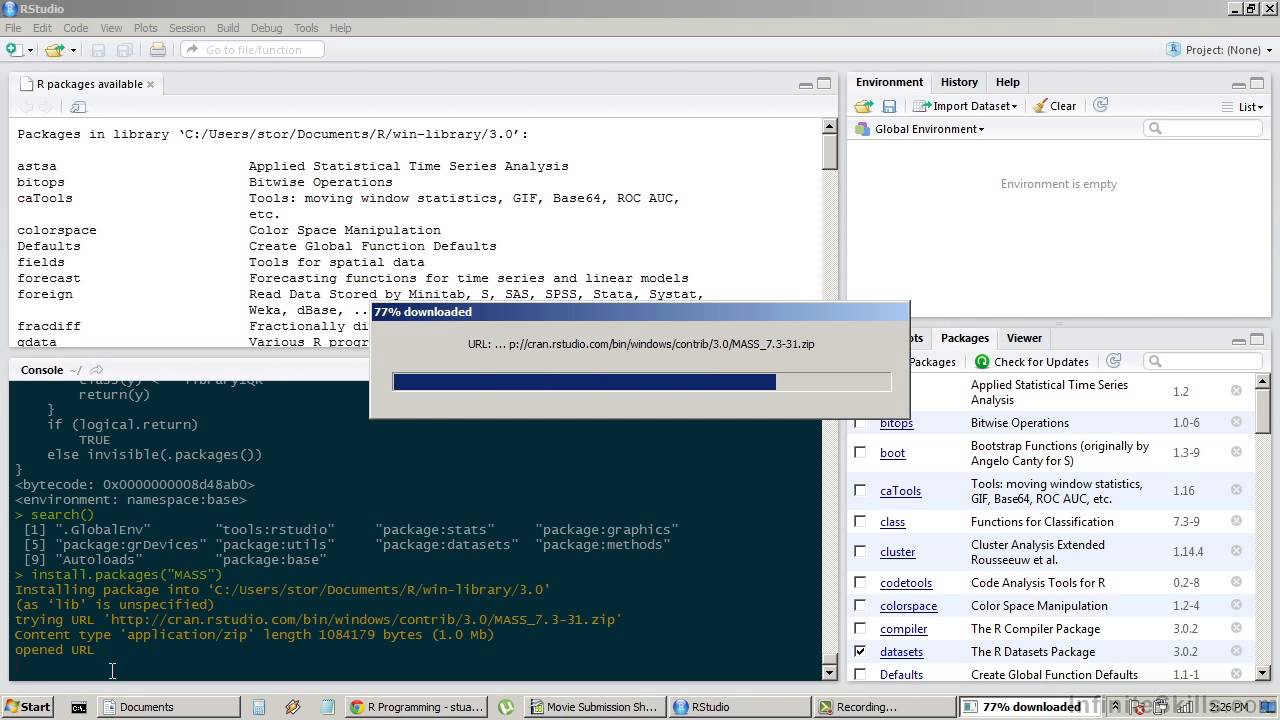Click the Open File folder icon
The width and height of the screenshot is (1280, 720).
[x=55, y=49]
